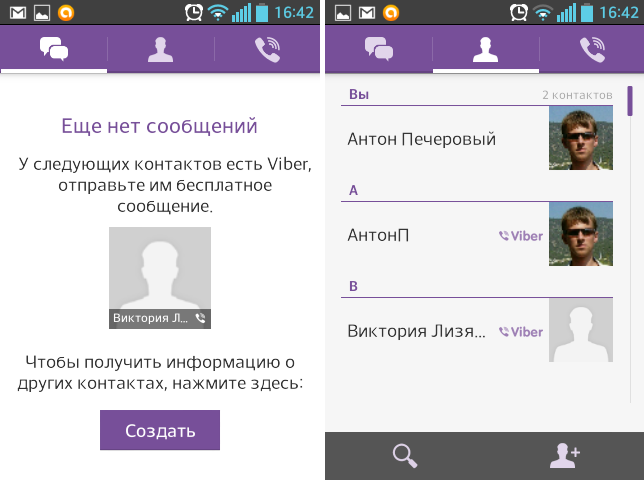Tap signal strength icon in right status bar
Viewport: 644px width, 480px height.
pos(567,13)
